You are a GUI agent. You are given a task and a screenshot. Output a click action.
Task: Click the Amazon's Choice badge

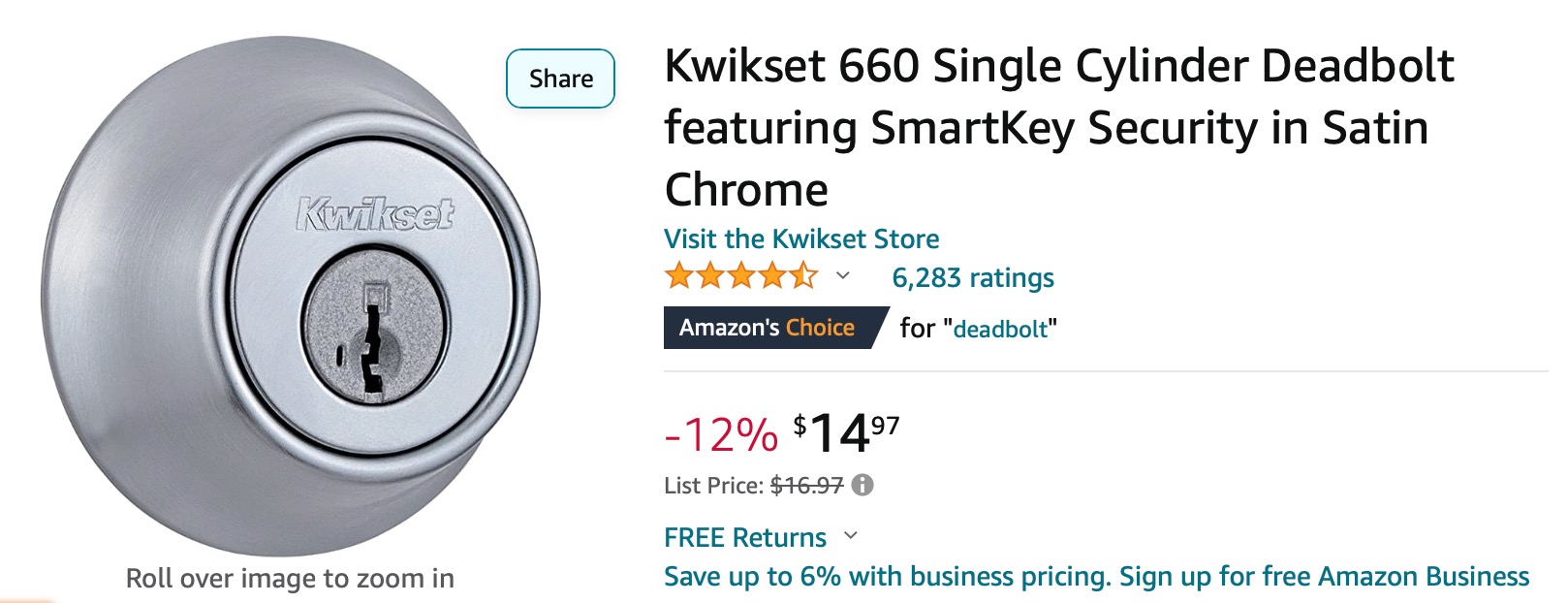point(775,328)
